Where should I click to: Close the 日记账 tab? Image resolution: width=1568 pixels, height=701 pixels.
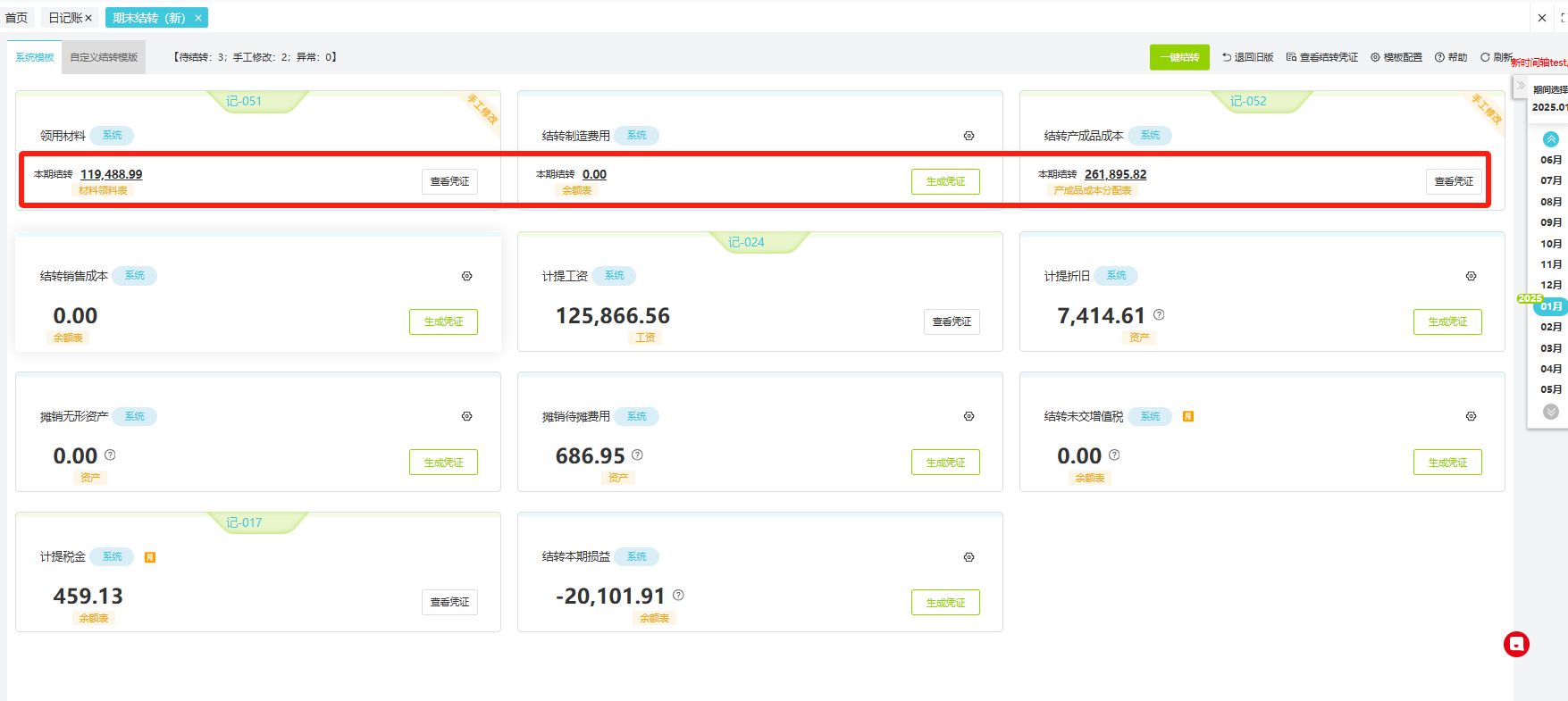pyautogui.click(x=88, y=18)
